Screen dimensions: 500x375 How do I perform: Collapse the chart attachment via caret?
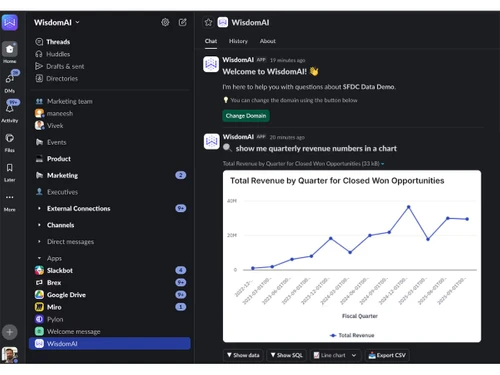[x=383, y=164]
